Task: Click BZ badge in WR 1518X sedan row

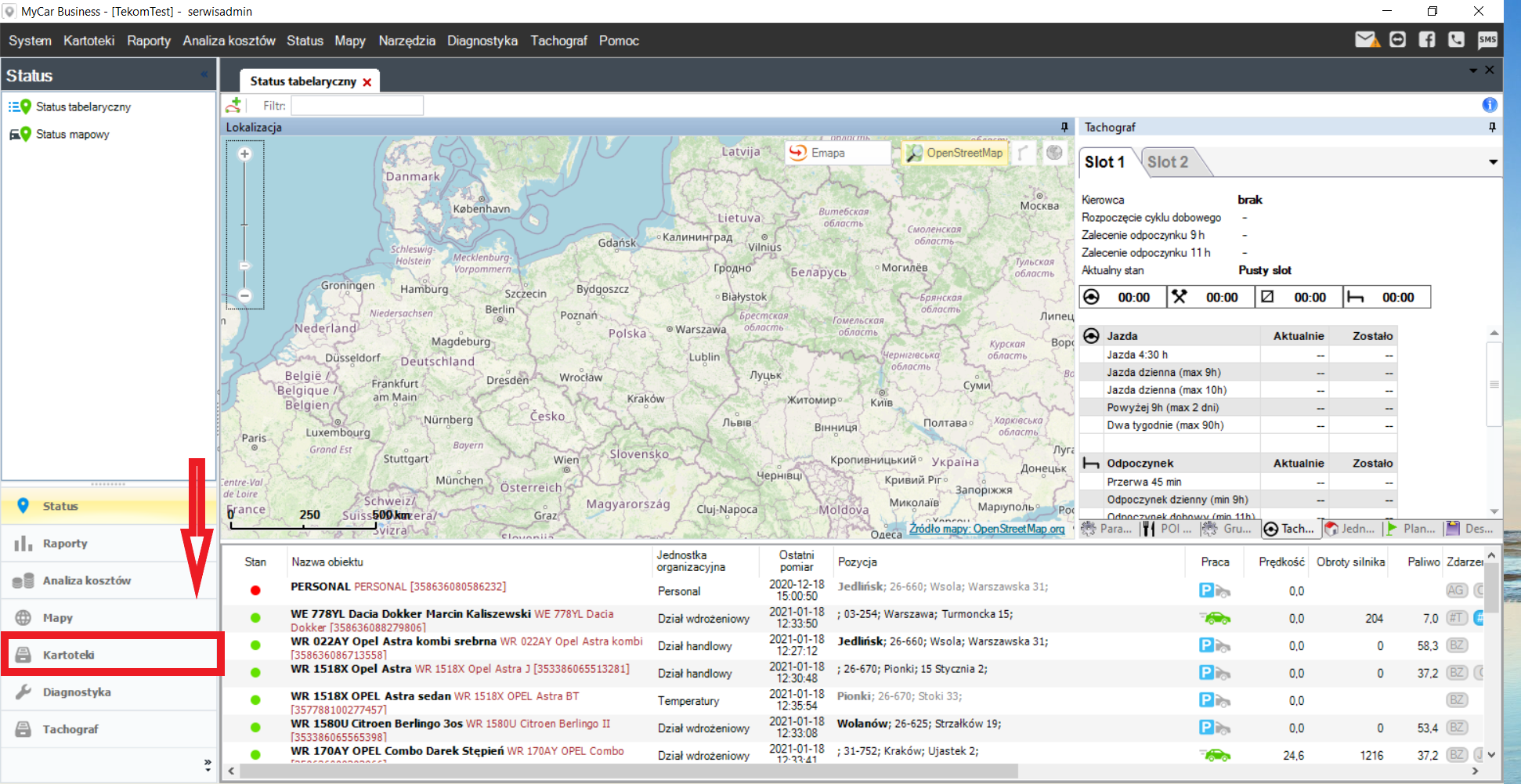Action: 1457,700
